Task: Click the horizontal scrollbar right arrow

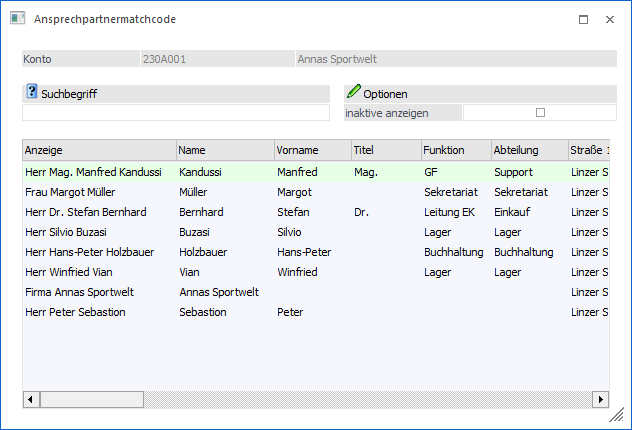Action: coord(600,399)
